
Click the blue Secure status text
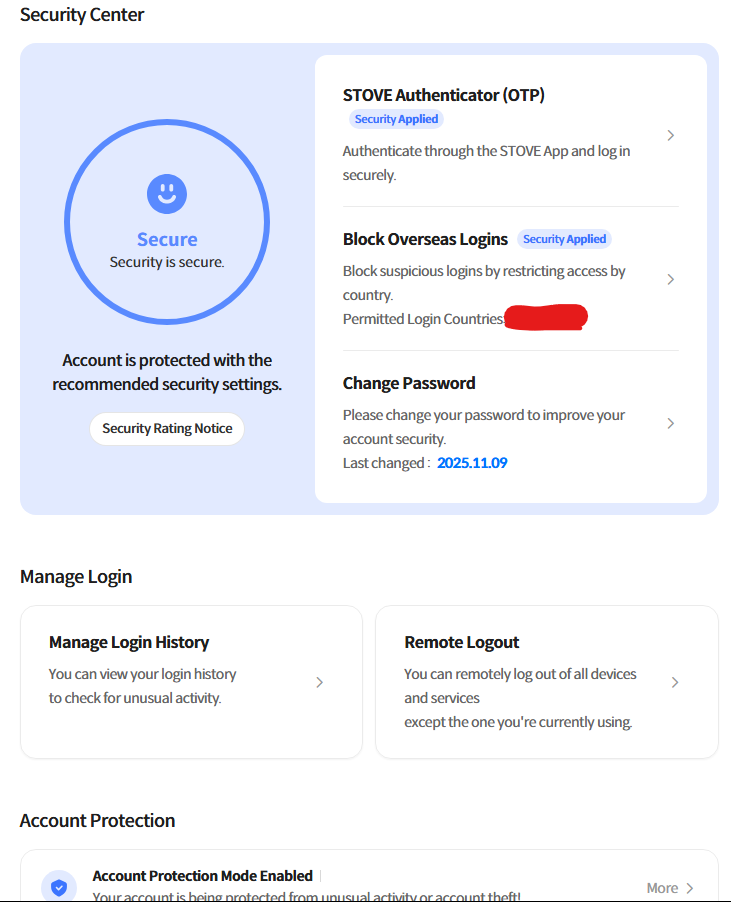pos(167,239)
